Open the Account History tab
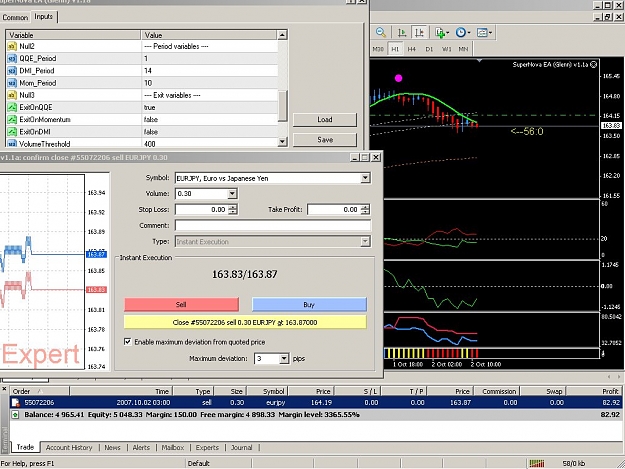This screenshot has height=469, width=625. click(x=69, y=447)
